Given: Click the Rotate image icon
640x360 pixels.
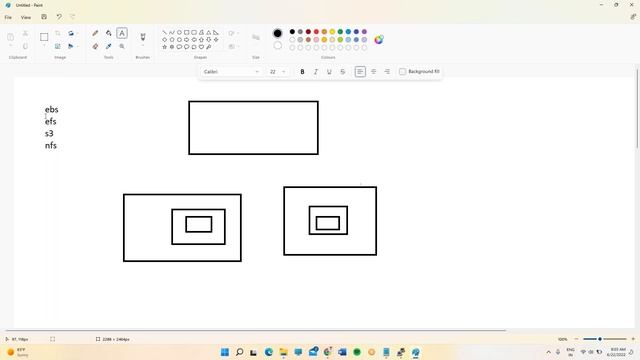Looking at the screenshot, I should [71, 33].
